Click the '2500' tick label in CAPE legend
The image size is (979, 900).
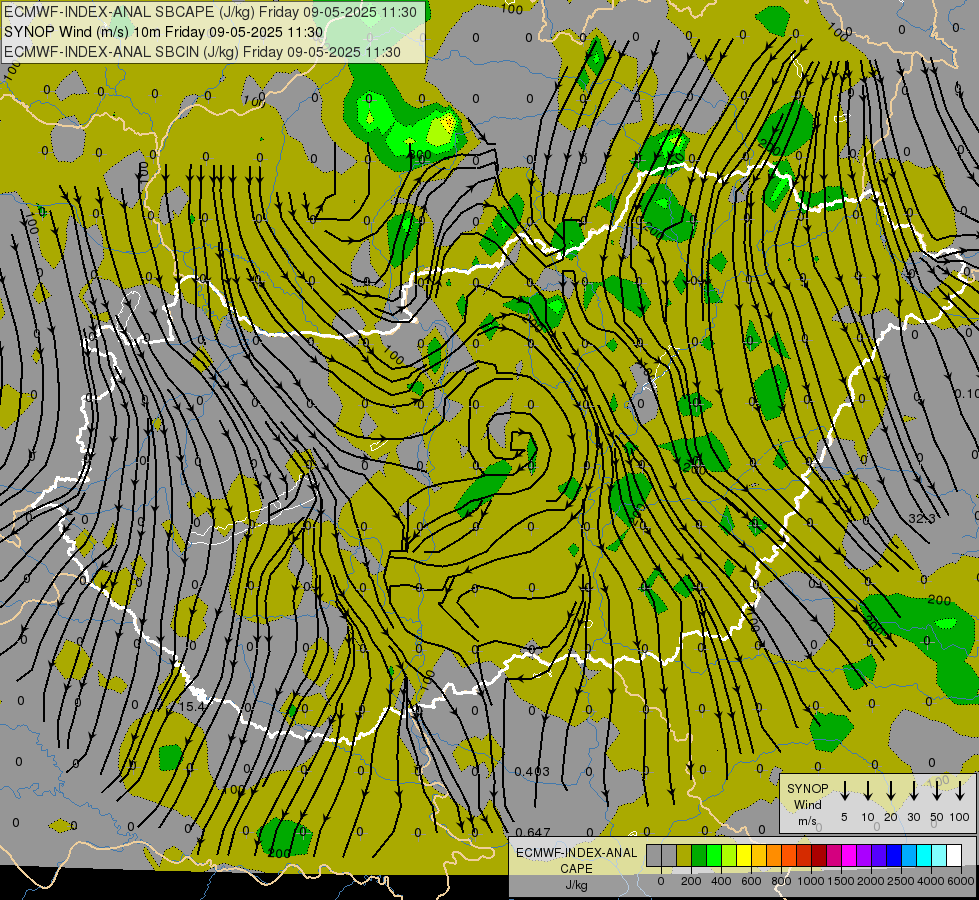[901, 881]
